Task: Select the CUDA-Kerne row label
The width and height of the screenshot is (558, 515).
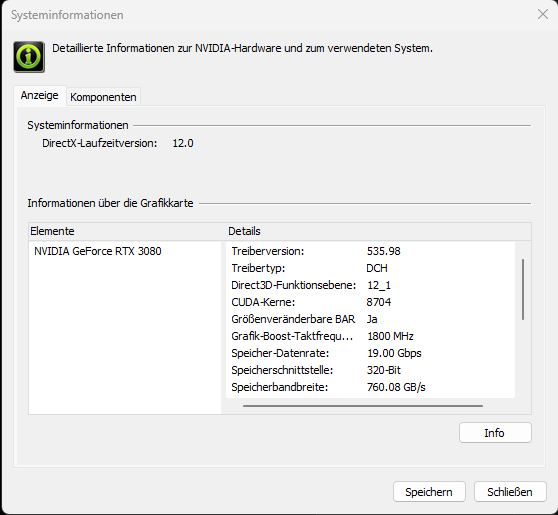Action: [x=263, y=302]
